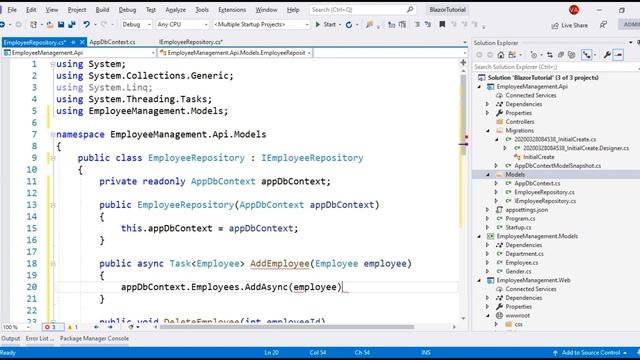The width and height of the screenshot is (640, 360).
Task: Click Properties wrench icon in Solution Explorer toolbar
Action: pos(607,55)
